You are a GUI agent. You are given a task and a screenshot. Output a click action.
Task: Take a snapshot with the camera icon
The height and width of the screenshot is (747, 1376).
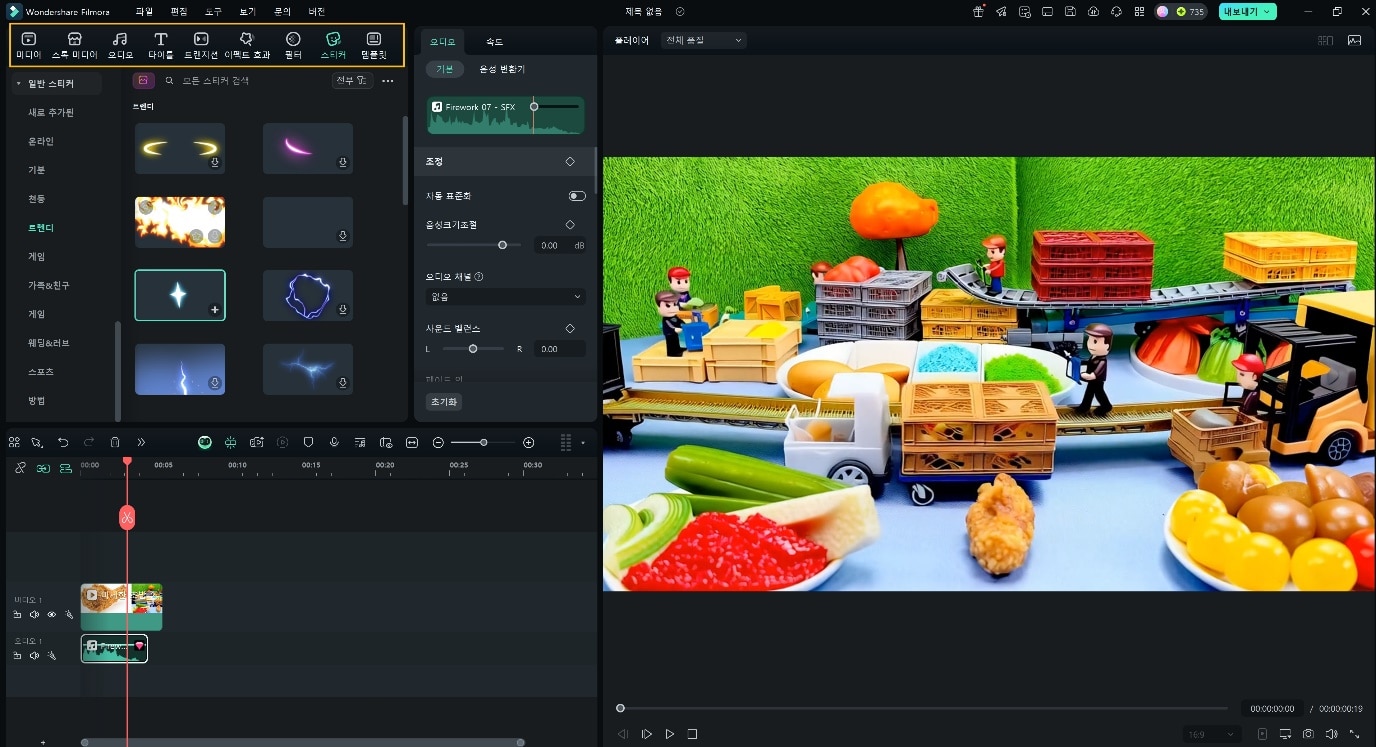(x=1308, y=734)
